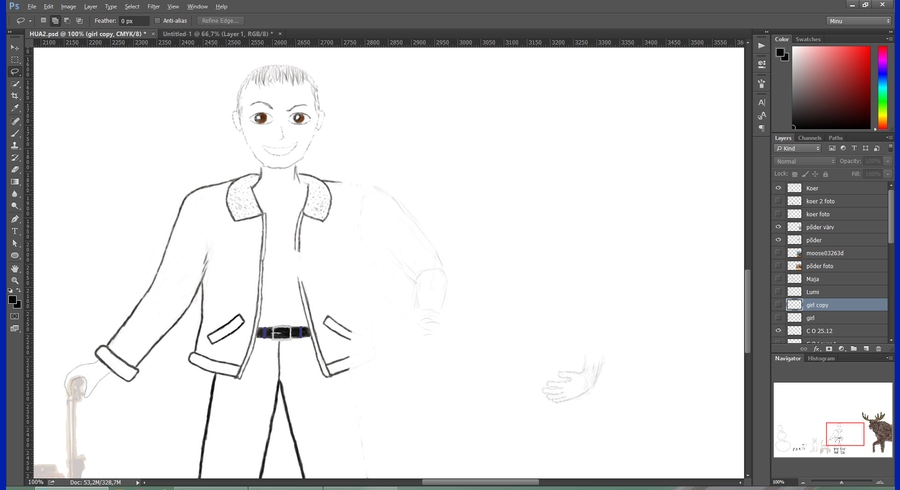Hide the põder värv layer
The image size is (900, 490).
[778, 227]
